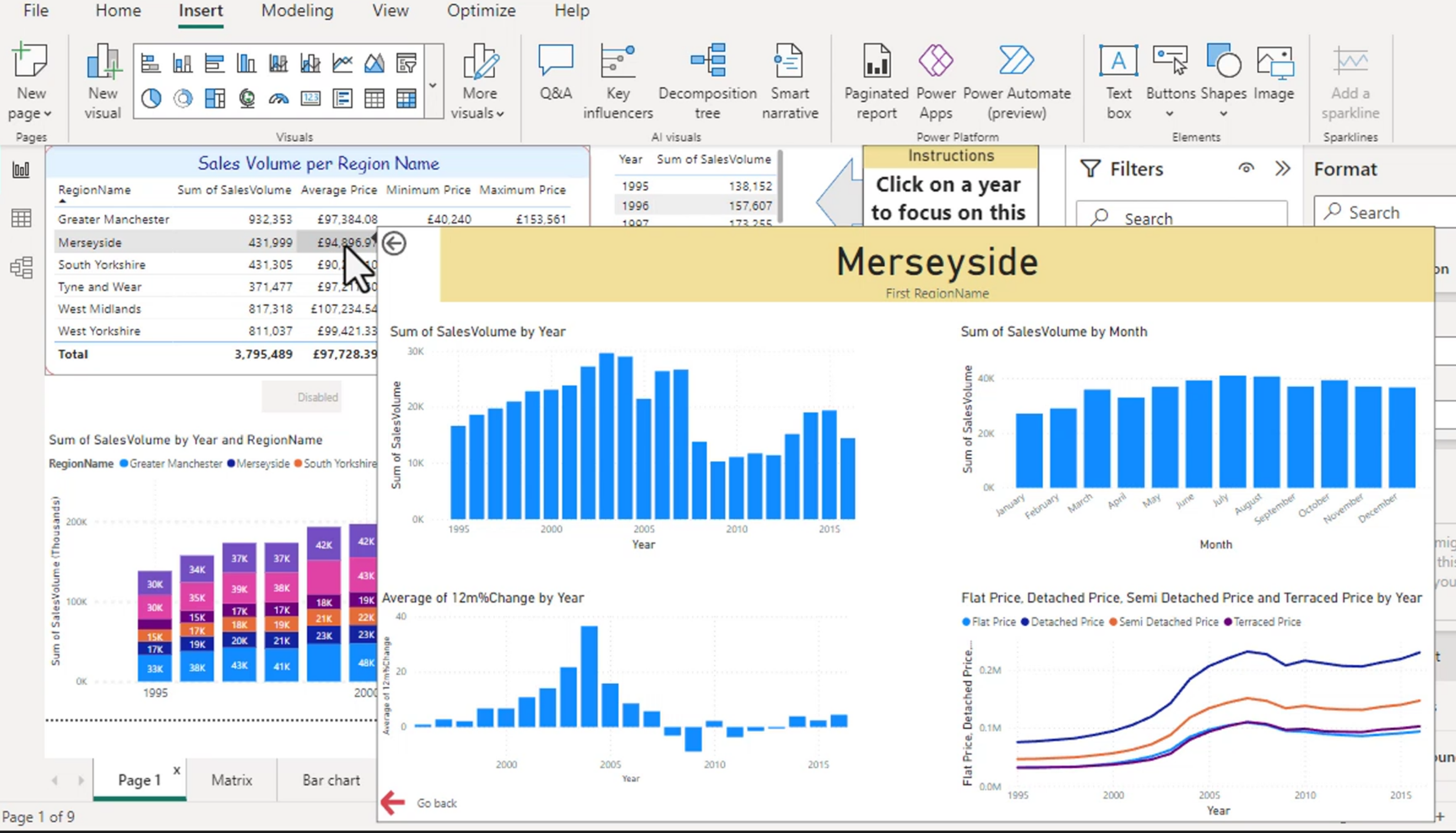1456x833 pixels.
Task: Insert a line and clustered column chart
Action: [x=311, y=63]
